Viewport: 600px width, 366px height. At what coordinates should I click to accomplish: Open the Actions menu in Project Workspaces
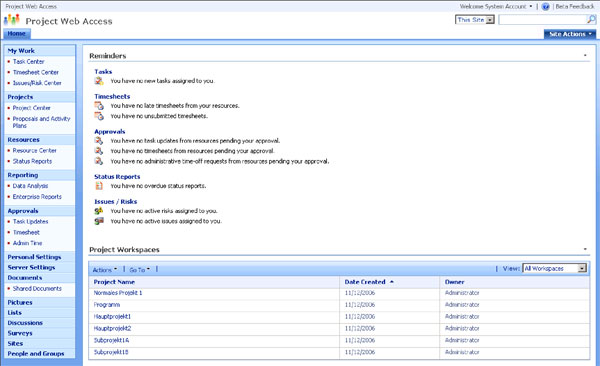coord(105,270)
